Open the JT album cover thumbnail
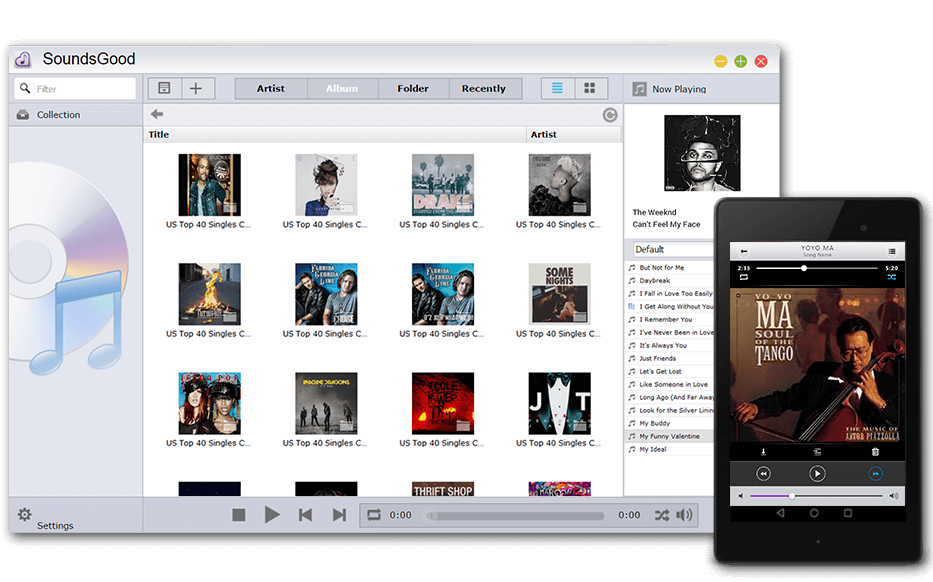Screen dimensions: 933x582 point(559,403)
